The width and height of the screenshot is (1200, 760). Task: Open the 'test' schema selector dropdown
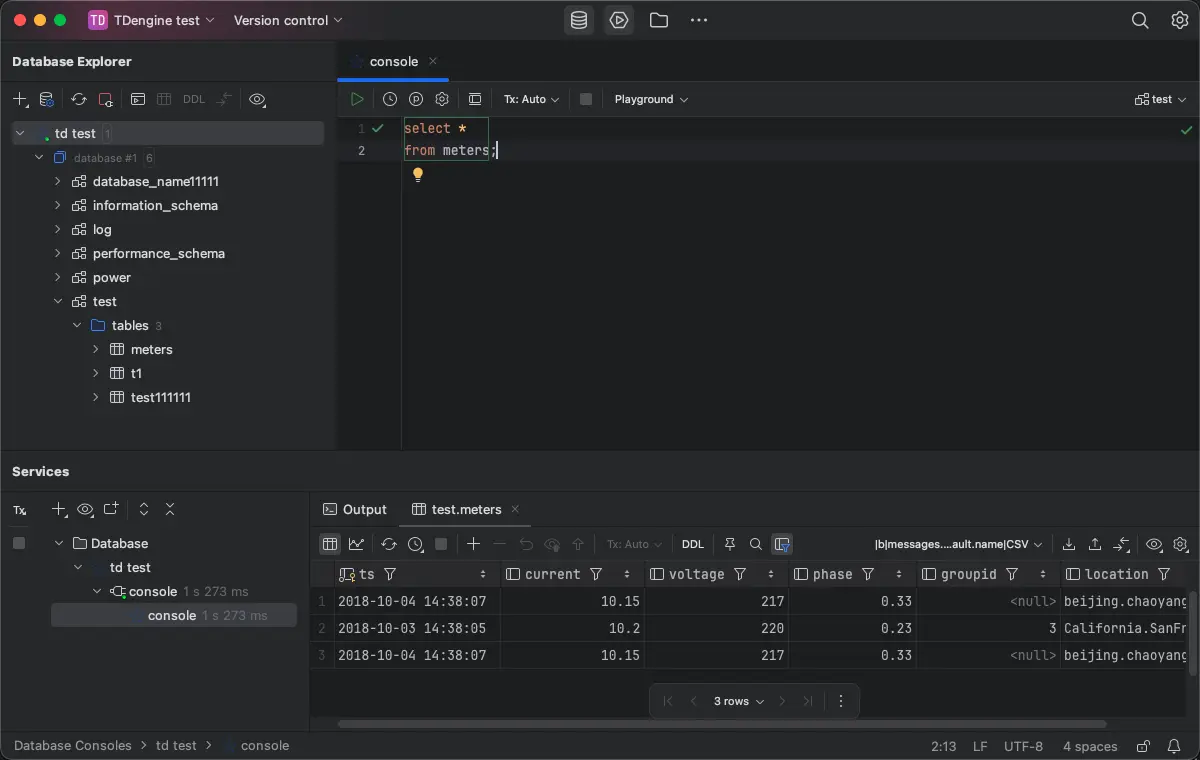pyautogui.click(x=1161, y=99)
